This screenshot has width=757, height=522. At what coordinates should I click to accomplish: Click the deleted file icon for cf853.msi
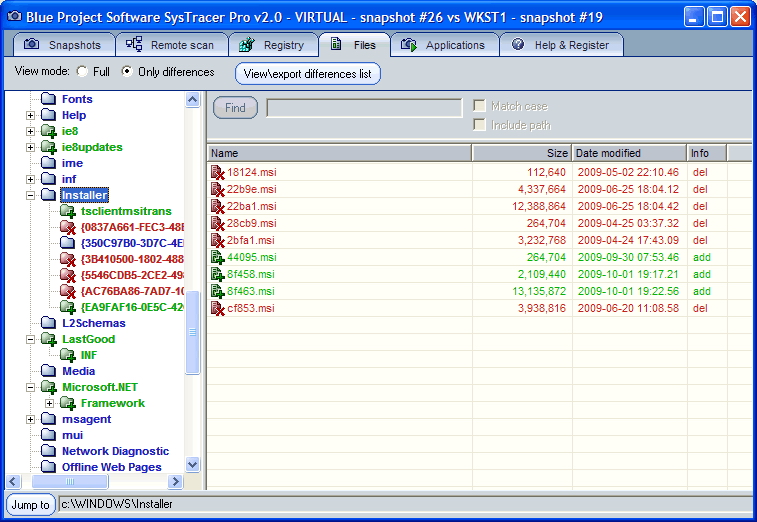[x=217, y=308]
